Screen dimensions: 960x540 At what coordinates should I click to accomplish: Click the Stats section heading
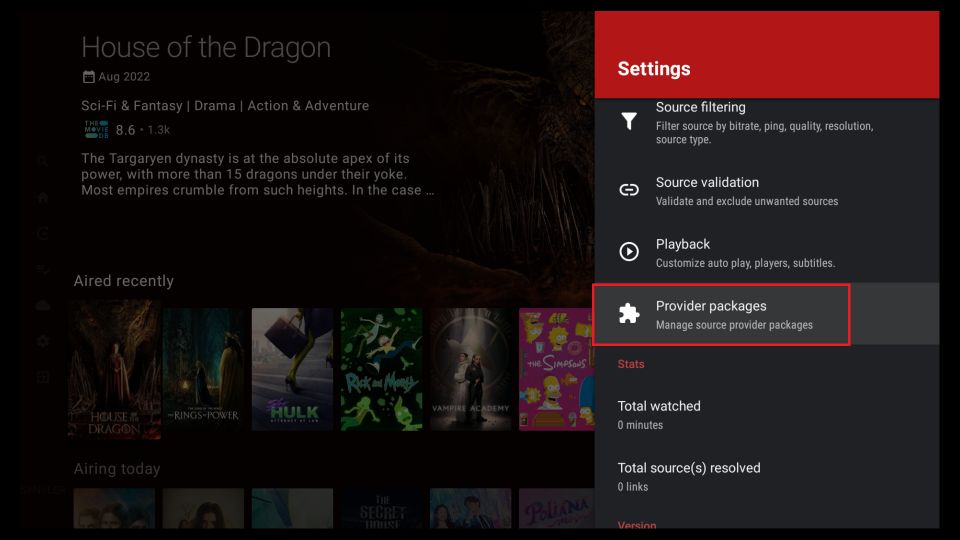pyautogui.click(x=631, y=364)
